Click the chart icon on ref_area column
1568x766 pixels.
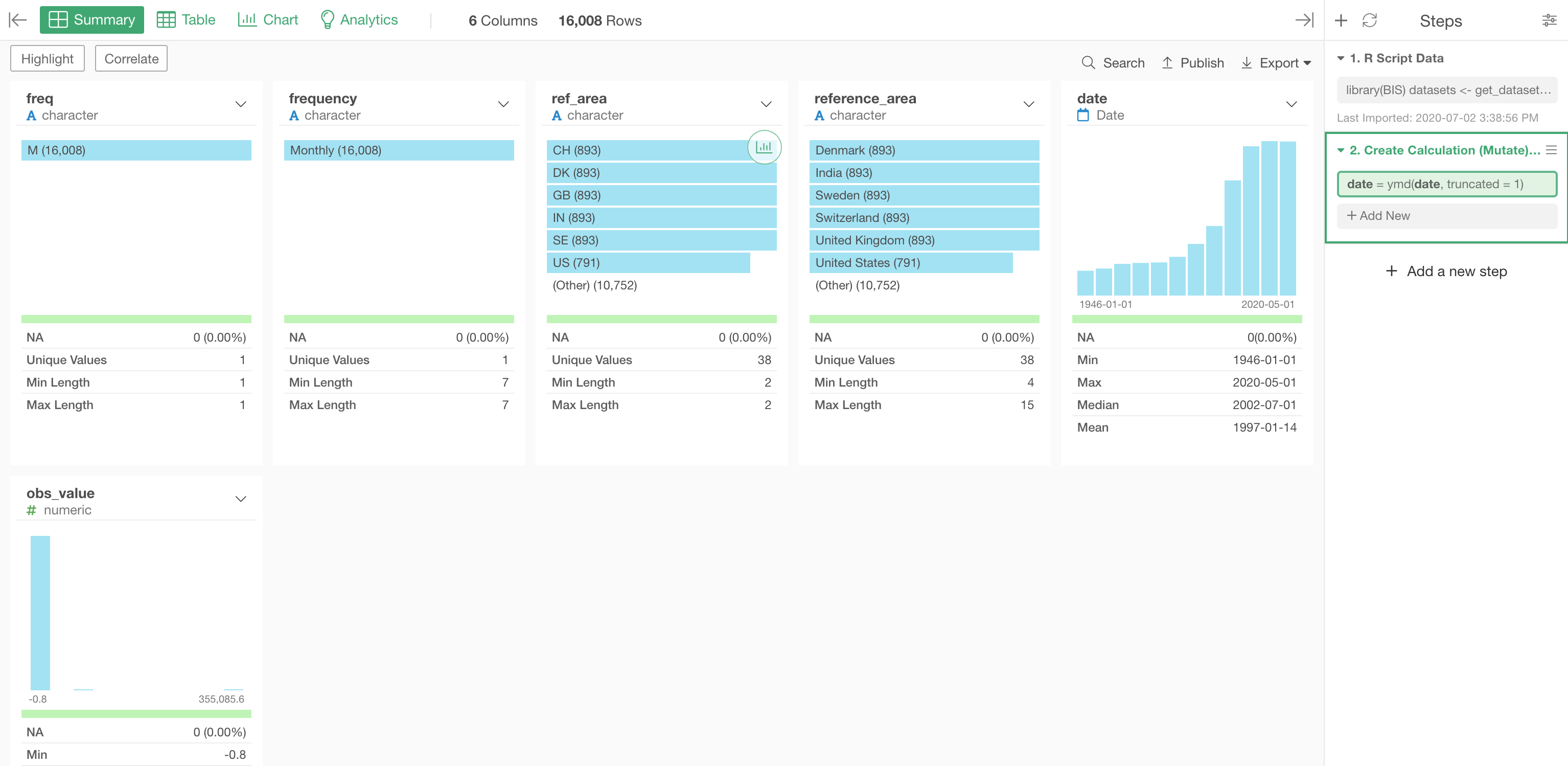coord(764,147)
